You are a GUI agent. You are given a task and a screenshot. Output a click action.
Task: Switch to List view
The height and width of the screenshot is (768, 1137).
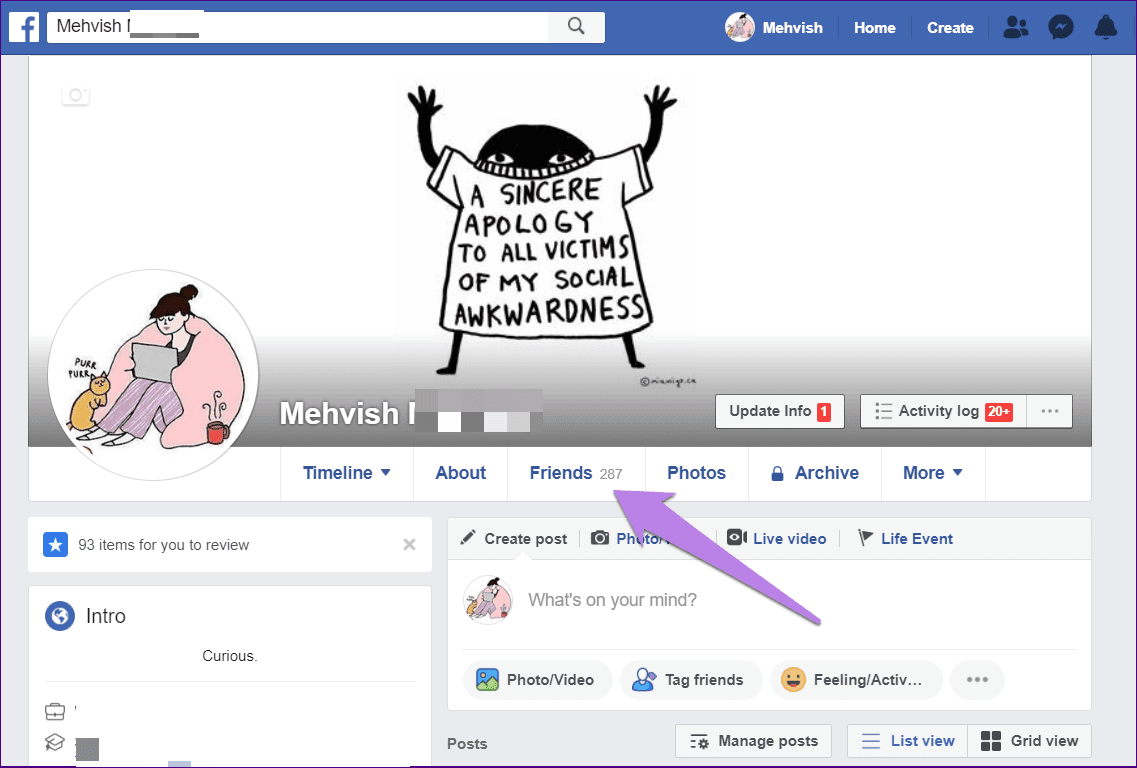pyautogui.click(x=907, y=740)
